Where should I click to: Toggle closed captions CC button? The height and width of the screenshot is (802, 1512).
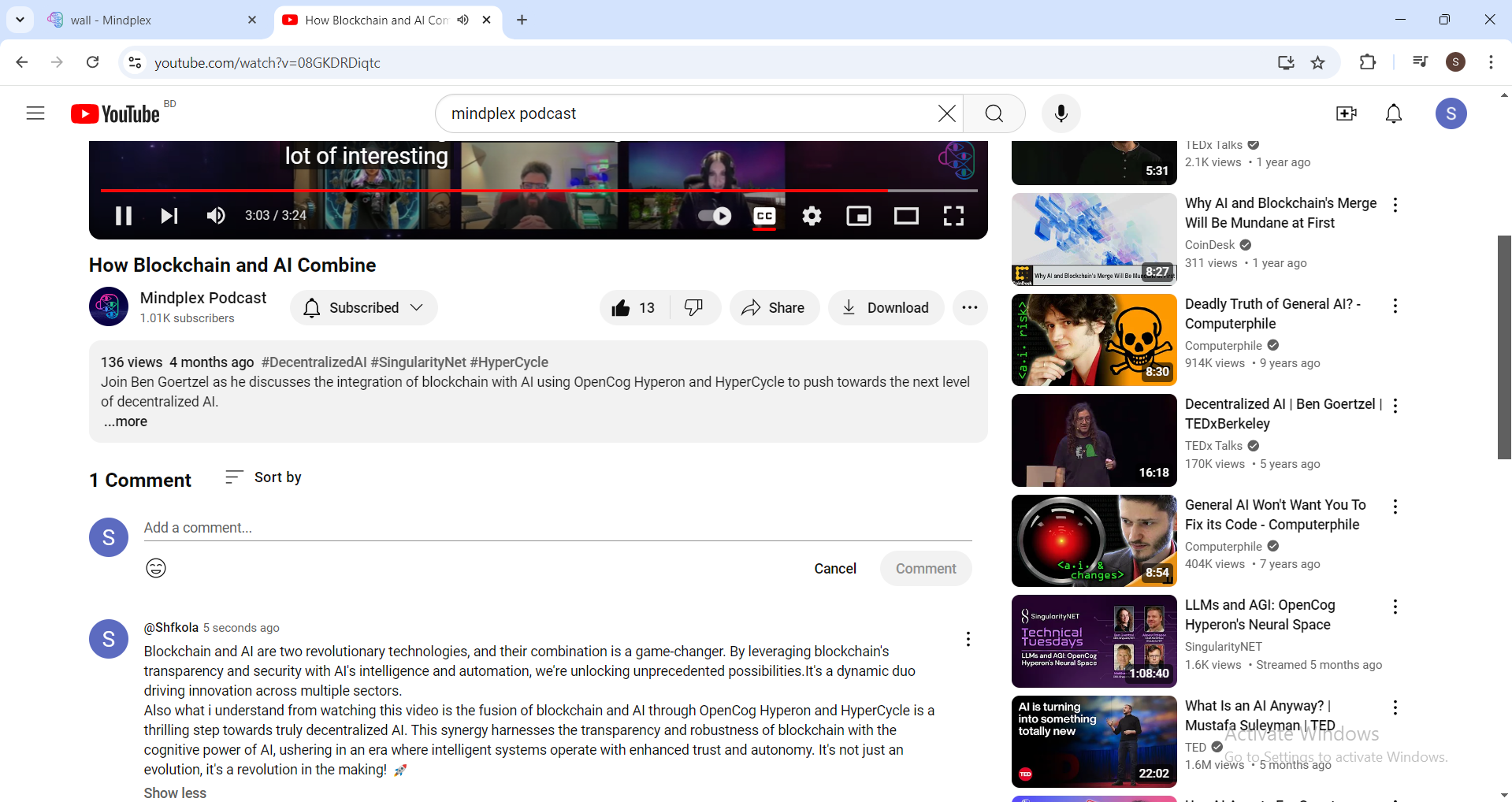pyautogui.click(x=765, y=216)
